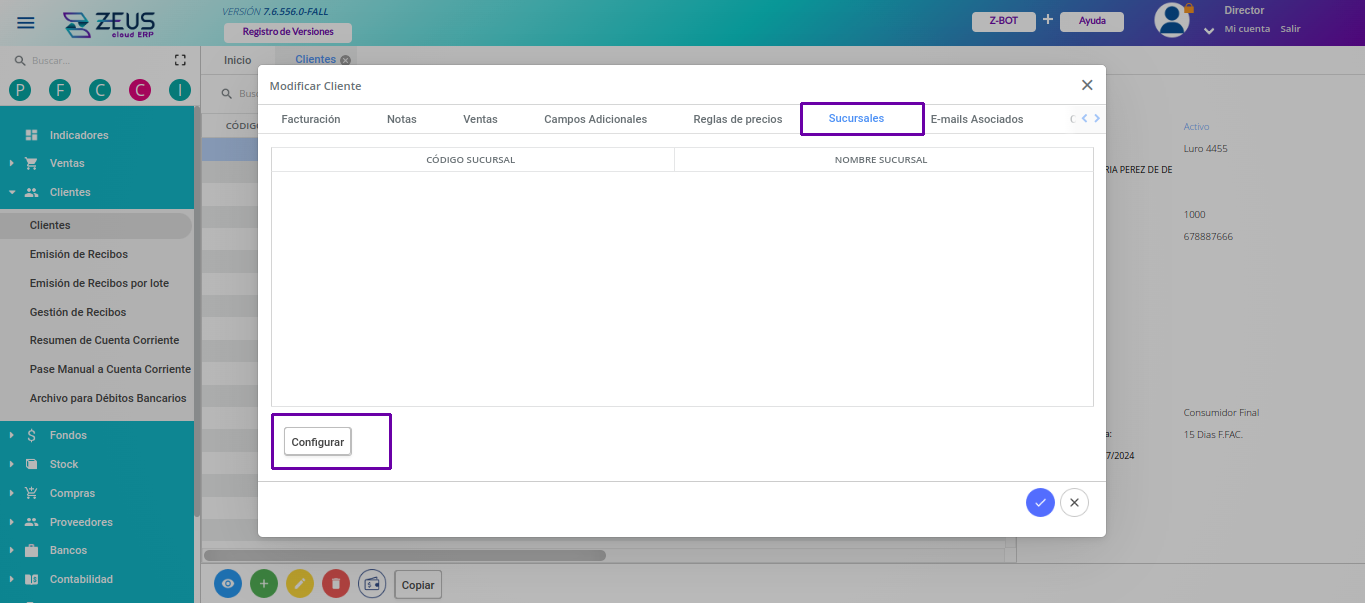Click the Registro de Versiones button
Screen dimensions: 1365x603
[x=288, y=32]
